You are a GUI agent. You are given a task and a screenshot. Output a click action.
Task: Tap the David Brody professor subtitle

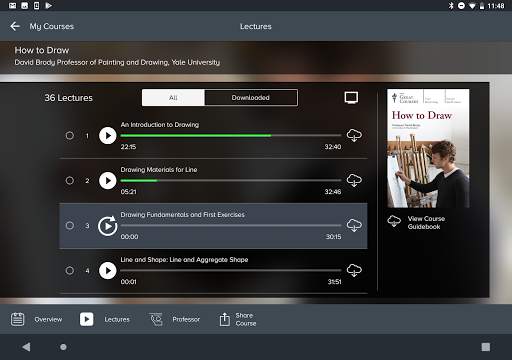pyautogui.click(x=117, y=62)
